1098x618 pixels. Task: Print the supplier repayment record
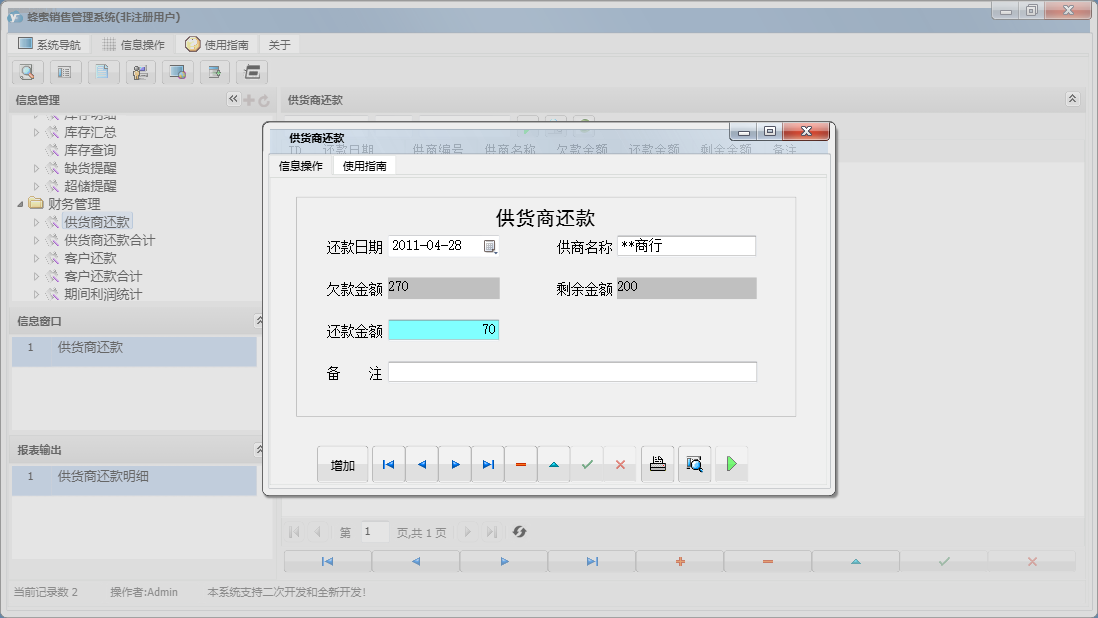point(657,463)
